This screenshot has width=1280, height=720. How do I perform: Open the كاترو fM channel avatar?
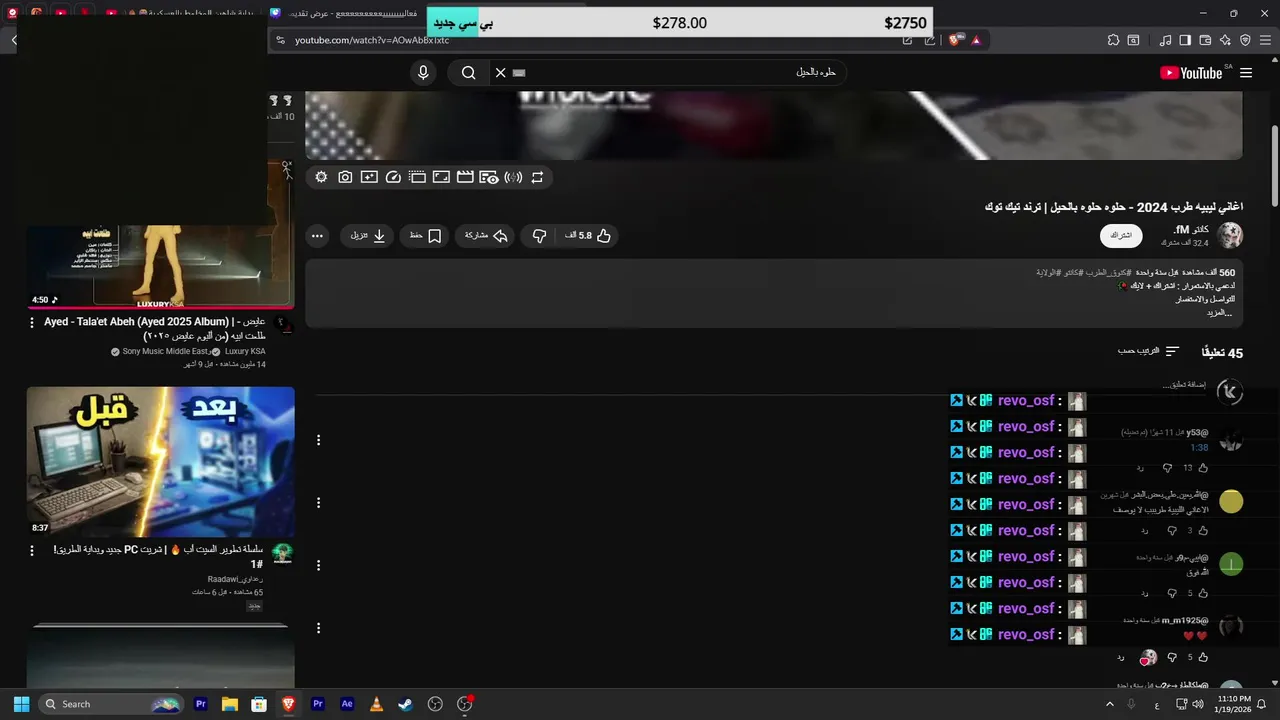pos(1230,236)
